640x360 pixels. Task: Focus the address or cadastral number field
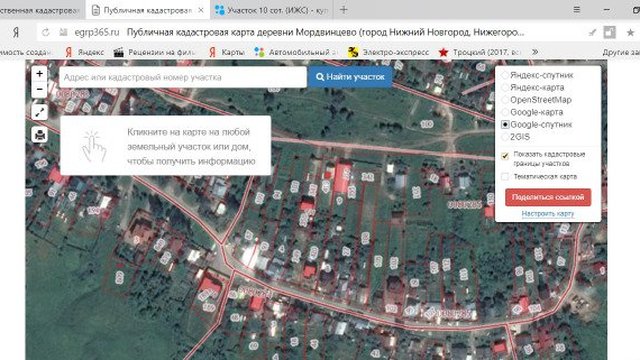pyautogui.click(x=183, y=77)
